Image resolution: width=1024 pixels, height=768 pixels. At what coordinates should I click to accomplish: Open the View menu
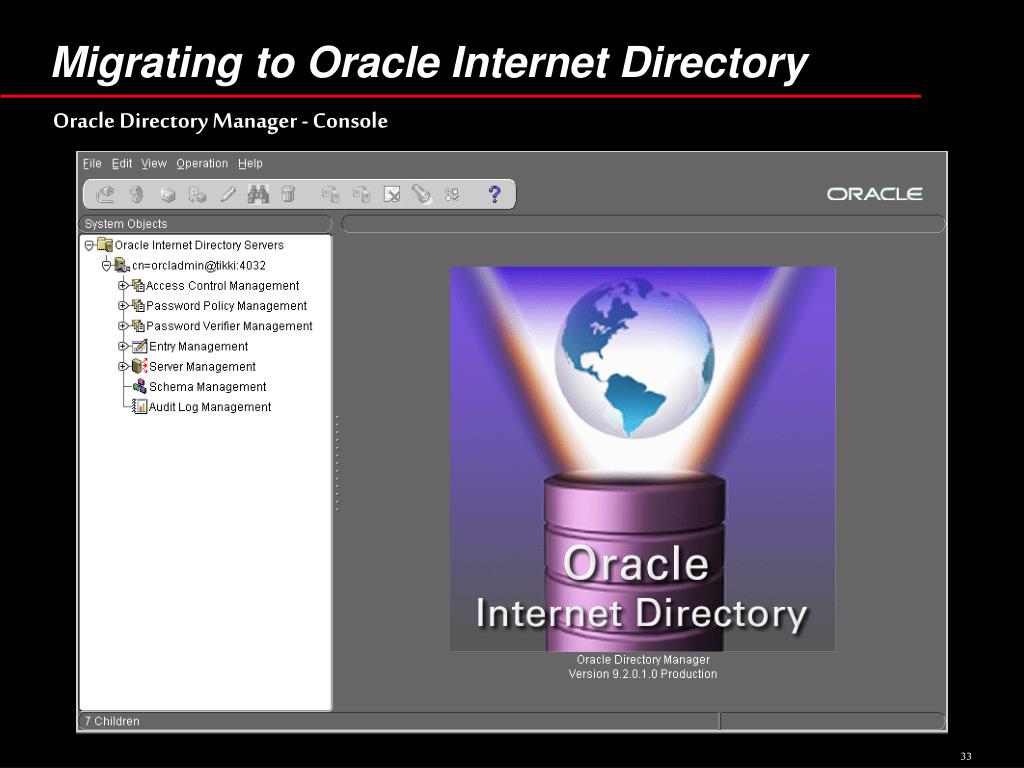tap(154, 163)
